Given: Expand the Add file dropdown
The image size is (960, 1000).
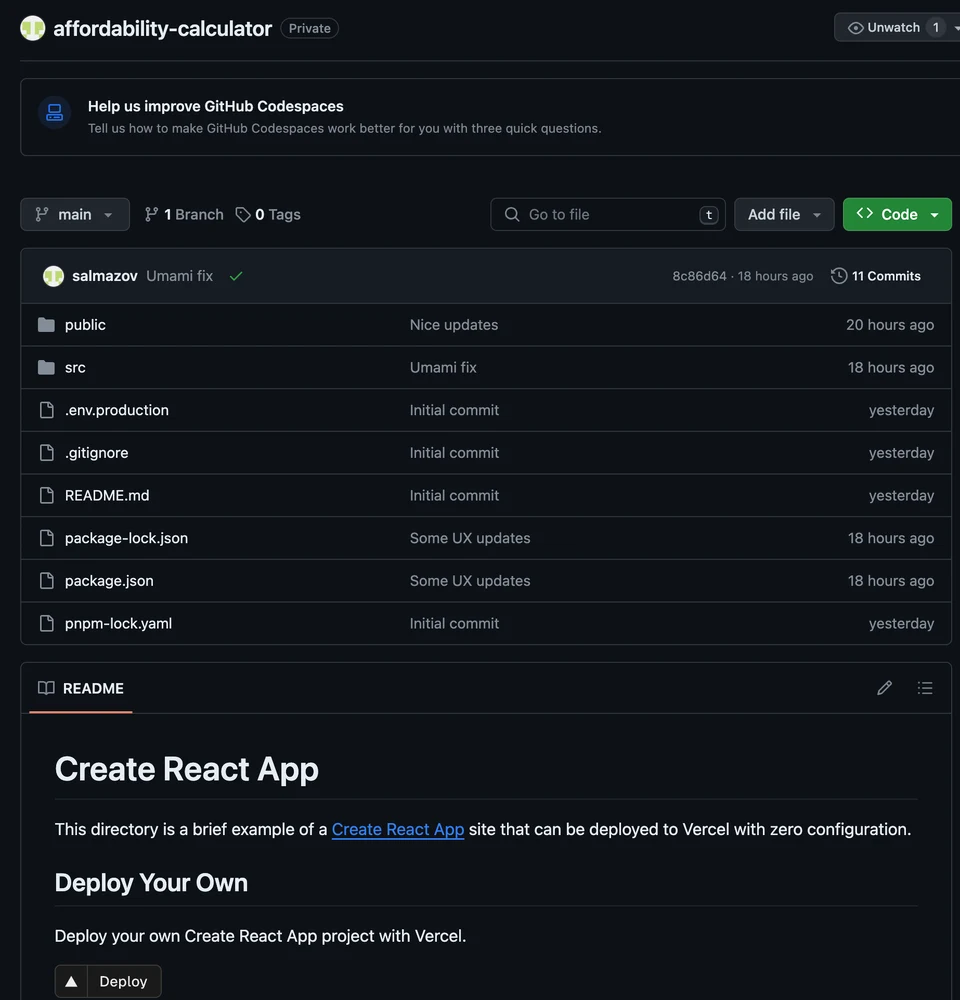Looking at the screenshot, I should 784,214.
